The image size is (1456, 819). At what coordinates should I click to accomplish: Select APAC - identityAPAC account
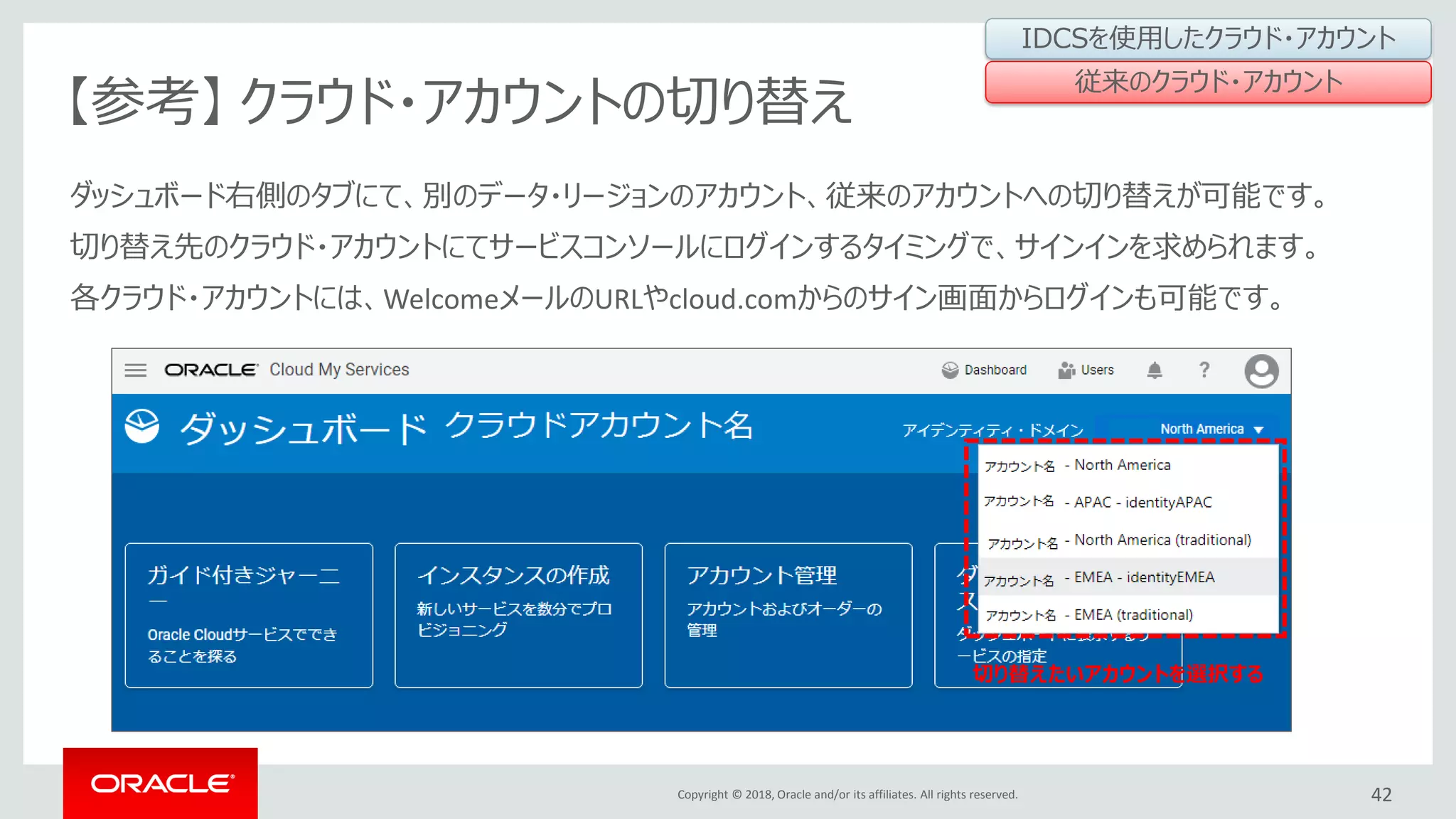(x=1128, y=502)
